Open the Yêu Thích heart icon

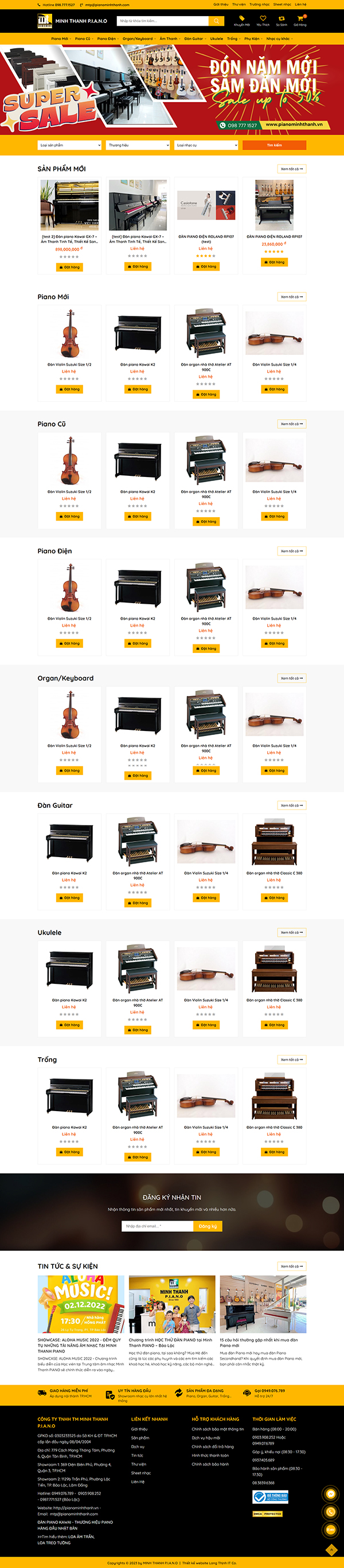coord(263,21)
